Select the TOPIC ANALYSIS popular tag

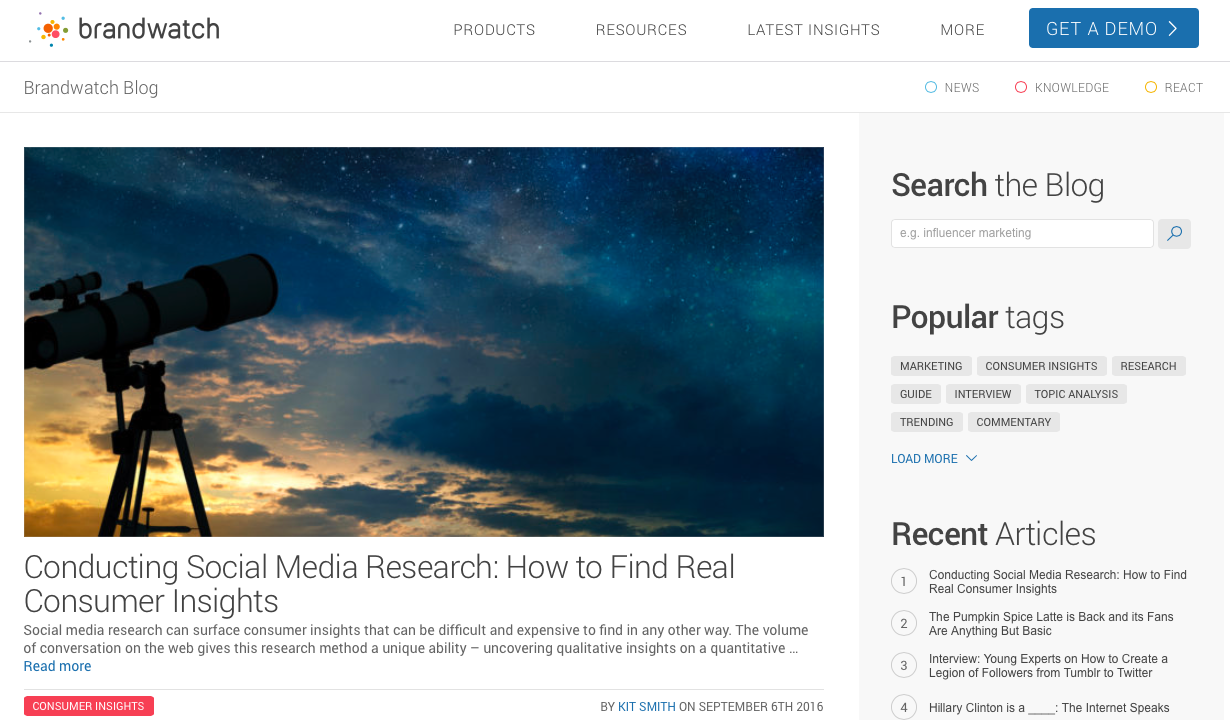point(1076,394)
